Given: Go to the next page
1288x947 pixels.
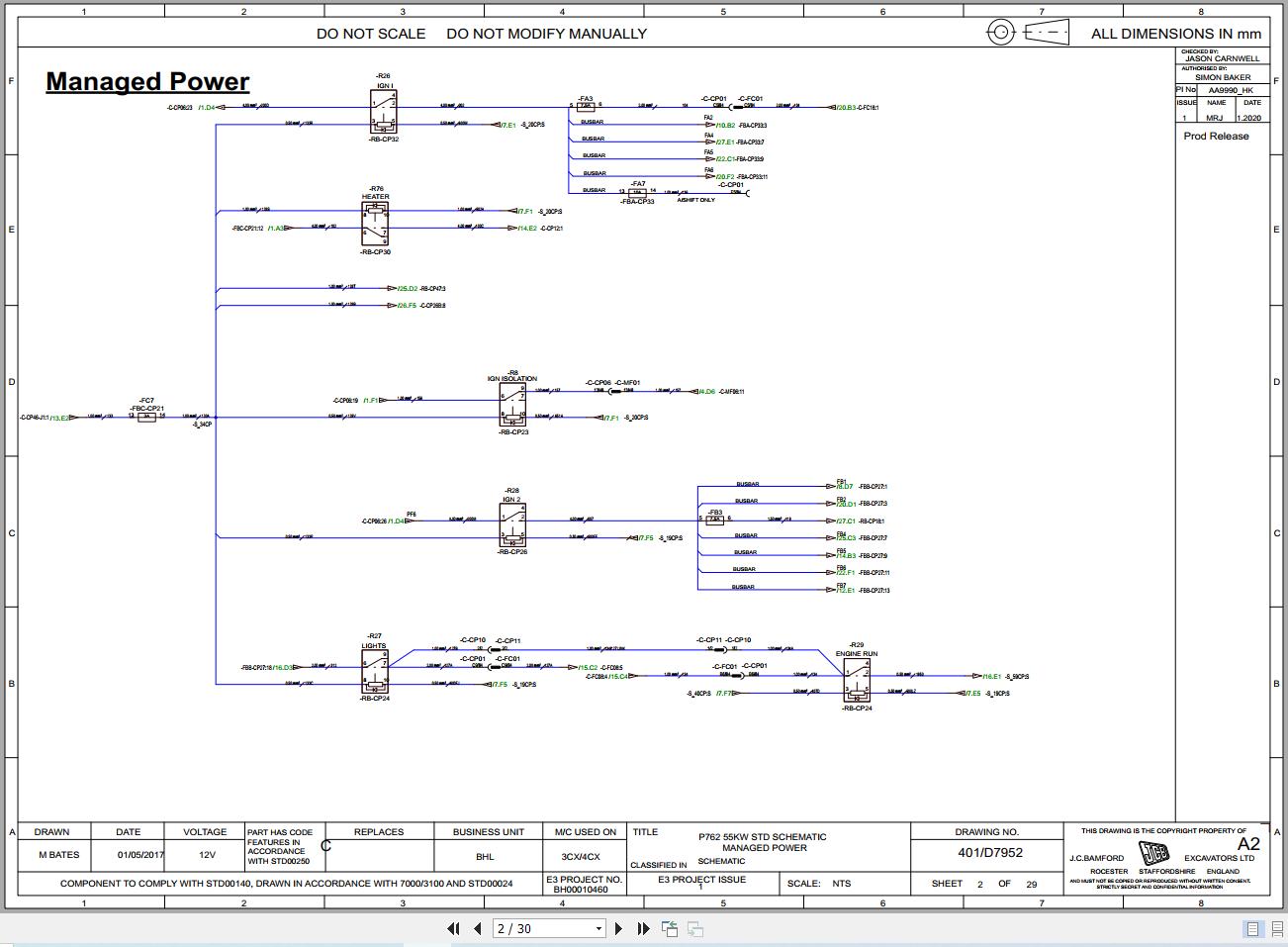Looking at the screenshot, I should click(619, 928).
